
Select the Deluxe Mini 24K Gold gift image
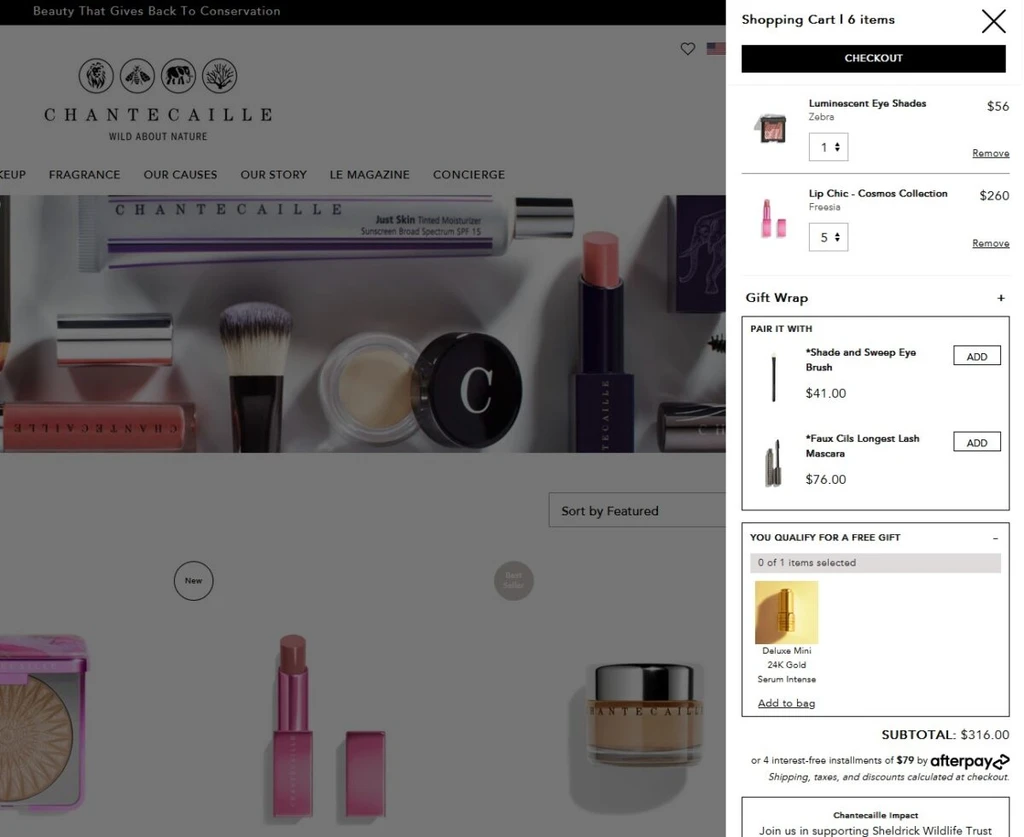(786, 612)
